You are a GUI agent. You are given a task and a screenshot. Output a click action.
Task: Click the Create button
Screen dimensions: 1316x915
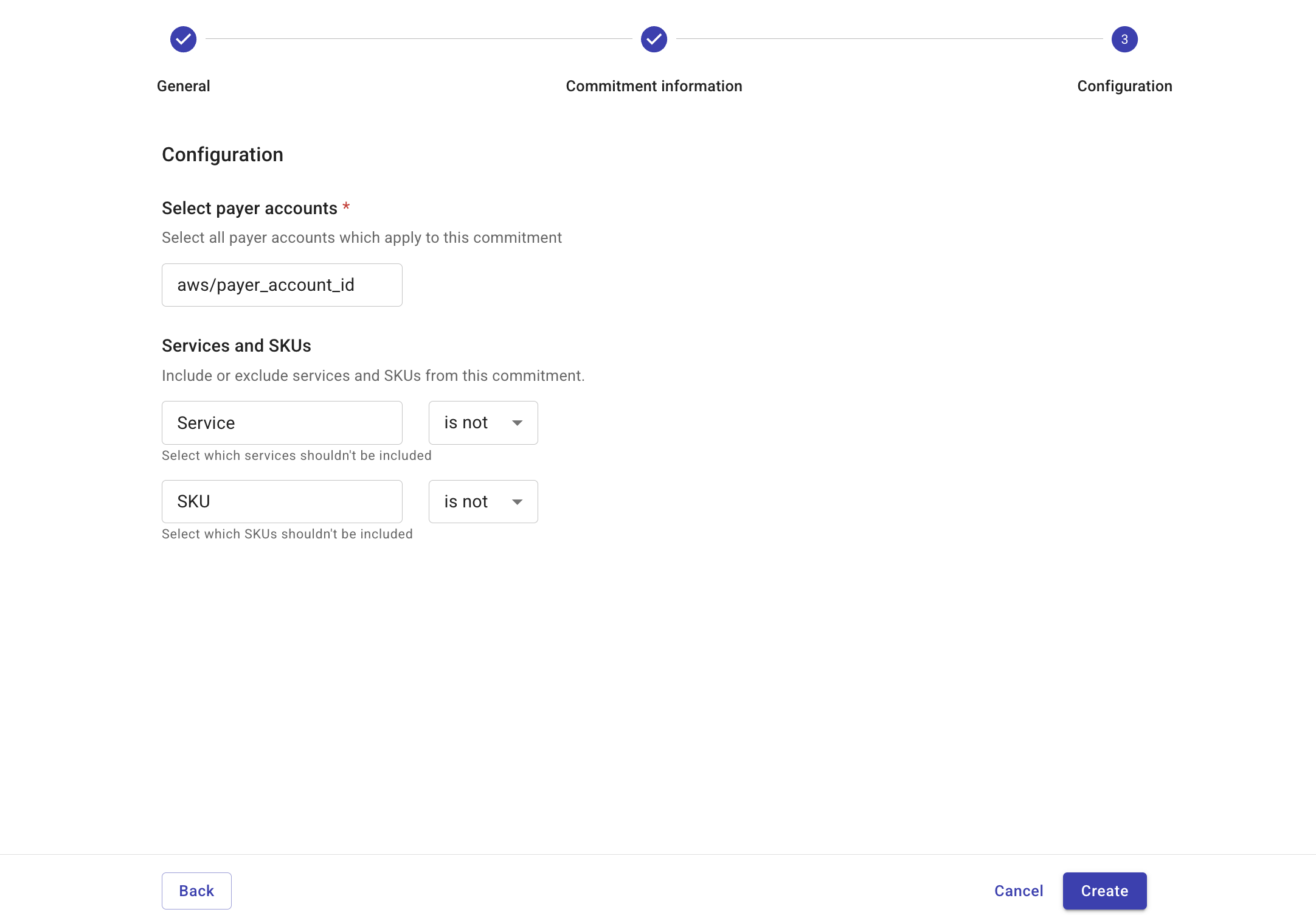coord(1104,891)
